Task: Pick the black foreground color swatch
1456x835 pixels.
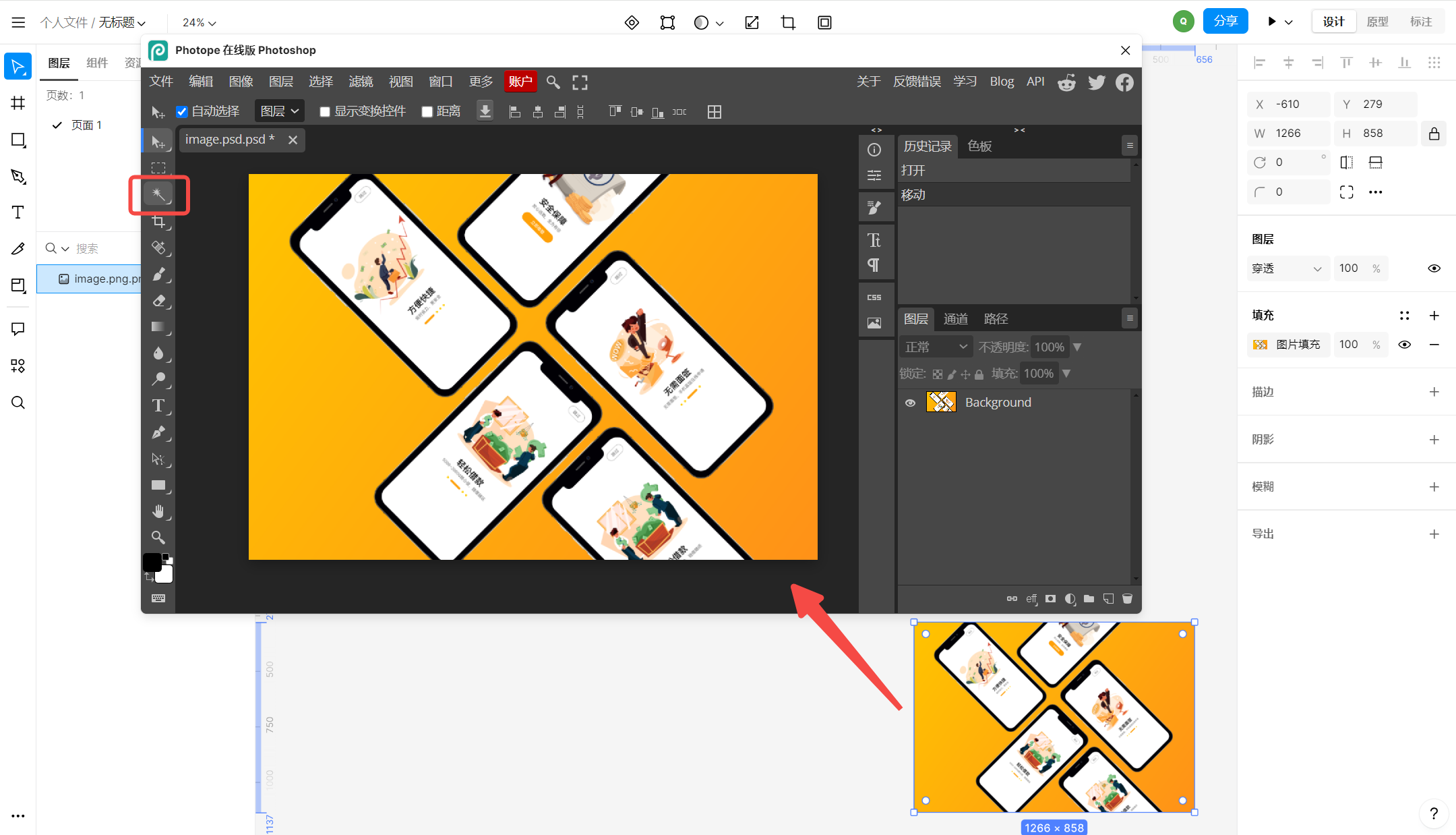Action: tap(152, 562)
